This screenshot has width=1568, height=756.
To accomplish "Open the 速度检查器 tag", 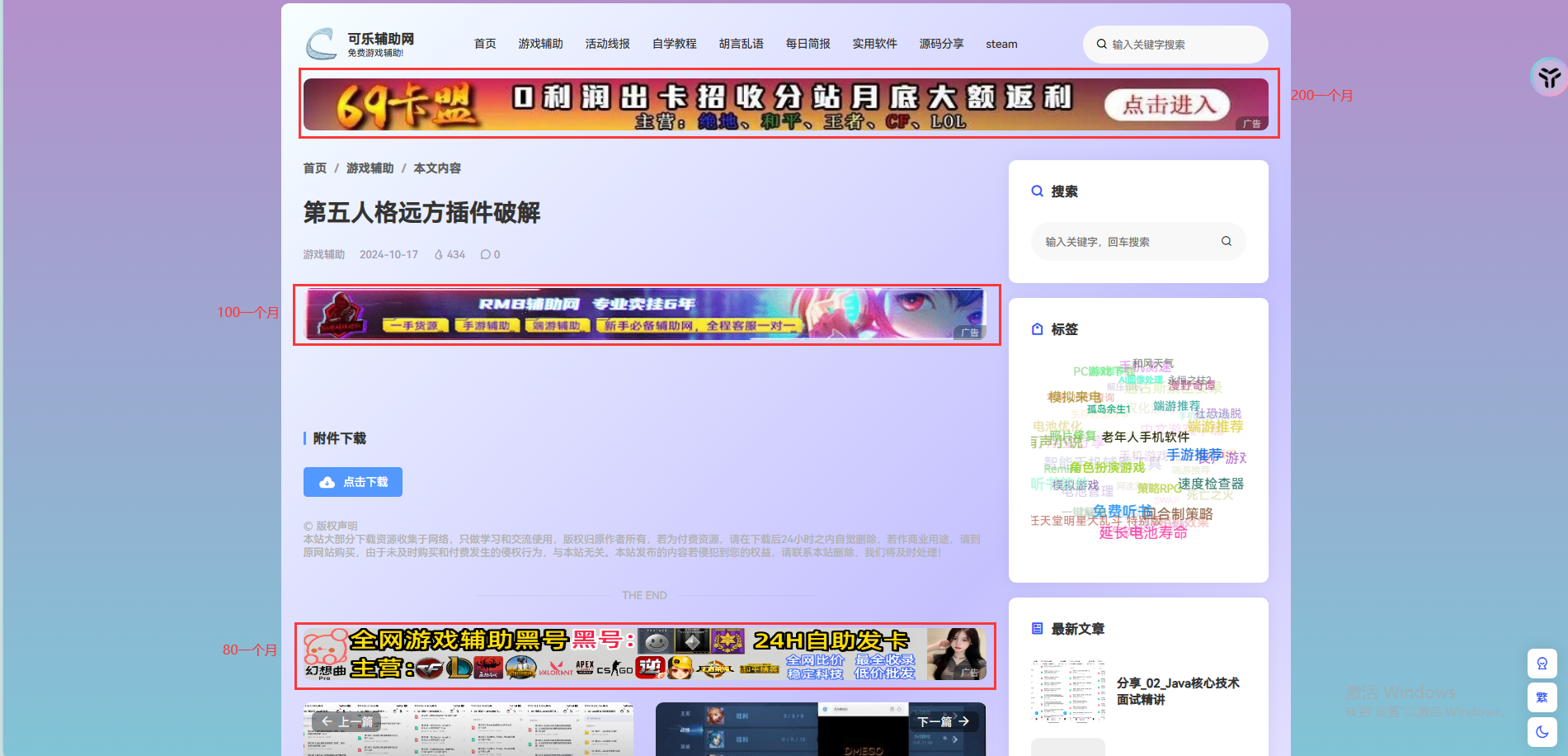I will click(x=1210, y=484).
